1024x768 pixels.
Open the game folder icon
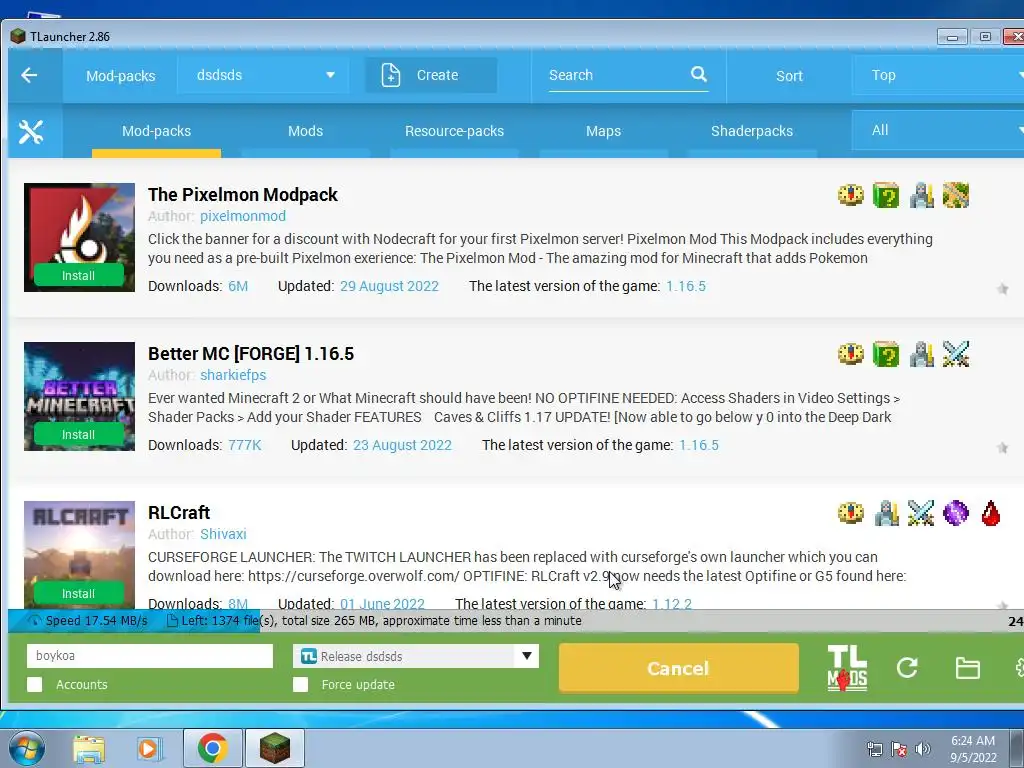tap(967, 668)
